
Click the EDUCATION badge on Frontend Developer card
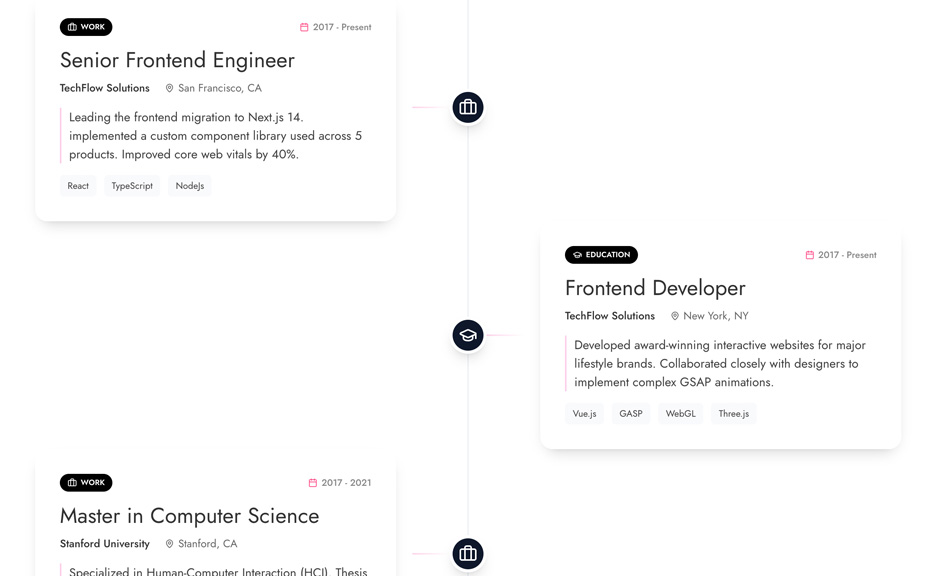(601, 255)
